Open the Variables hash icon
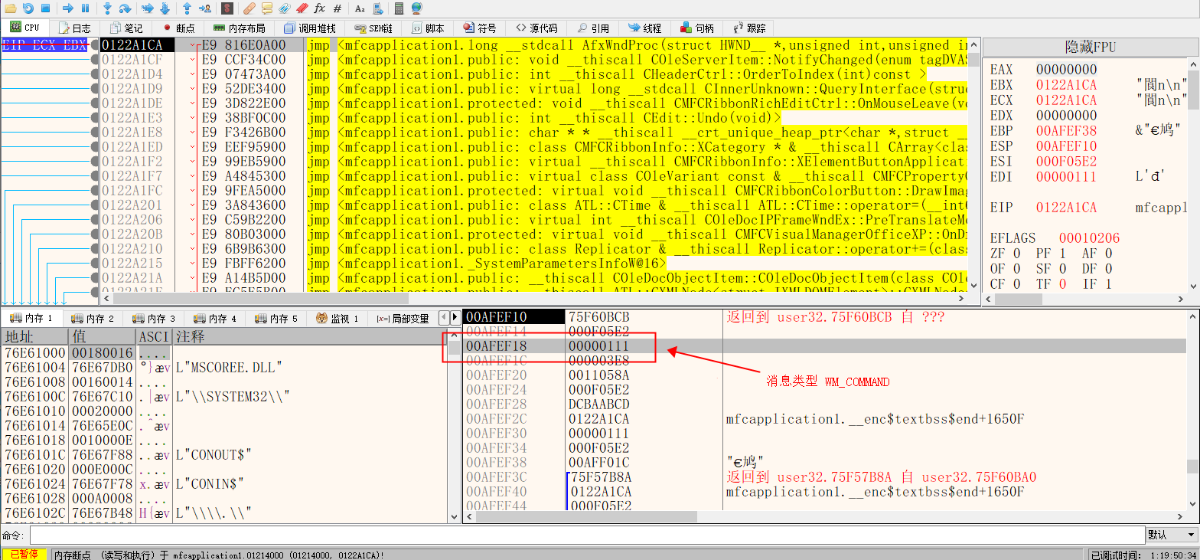The image size is (1200, 560). (x=337, y=8)
